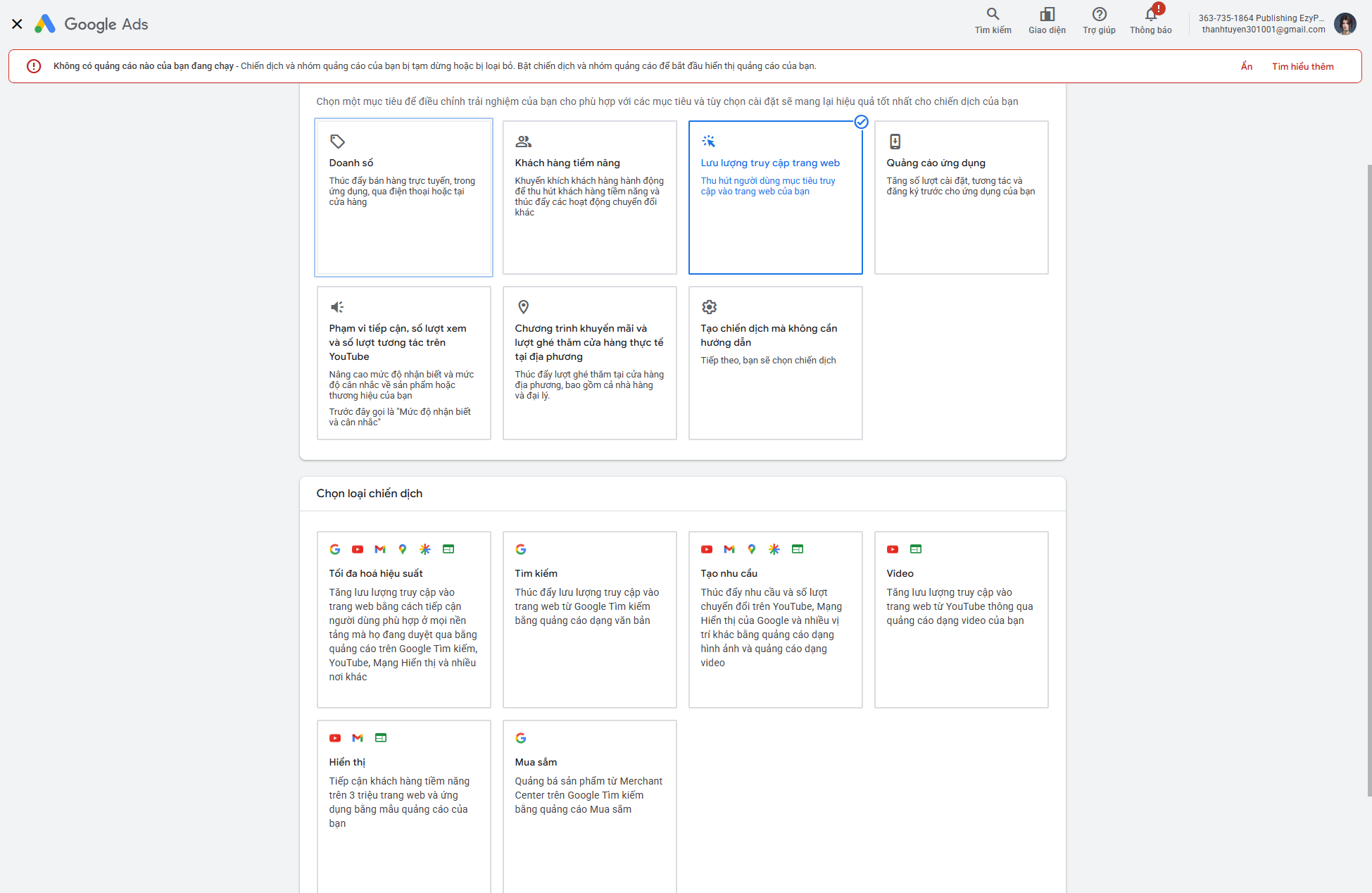Screen dimensions: 1372x893
Task: Click the people icon on Khách hàng tiềm năng
Action: pyautogui.click(x=523, y=142)
